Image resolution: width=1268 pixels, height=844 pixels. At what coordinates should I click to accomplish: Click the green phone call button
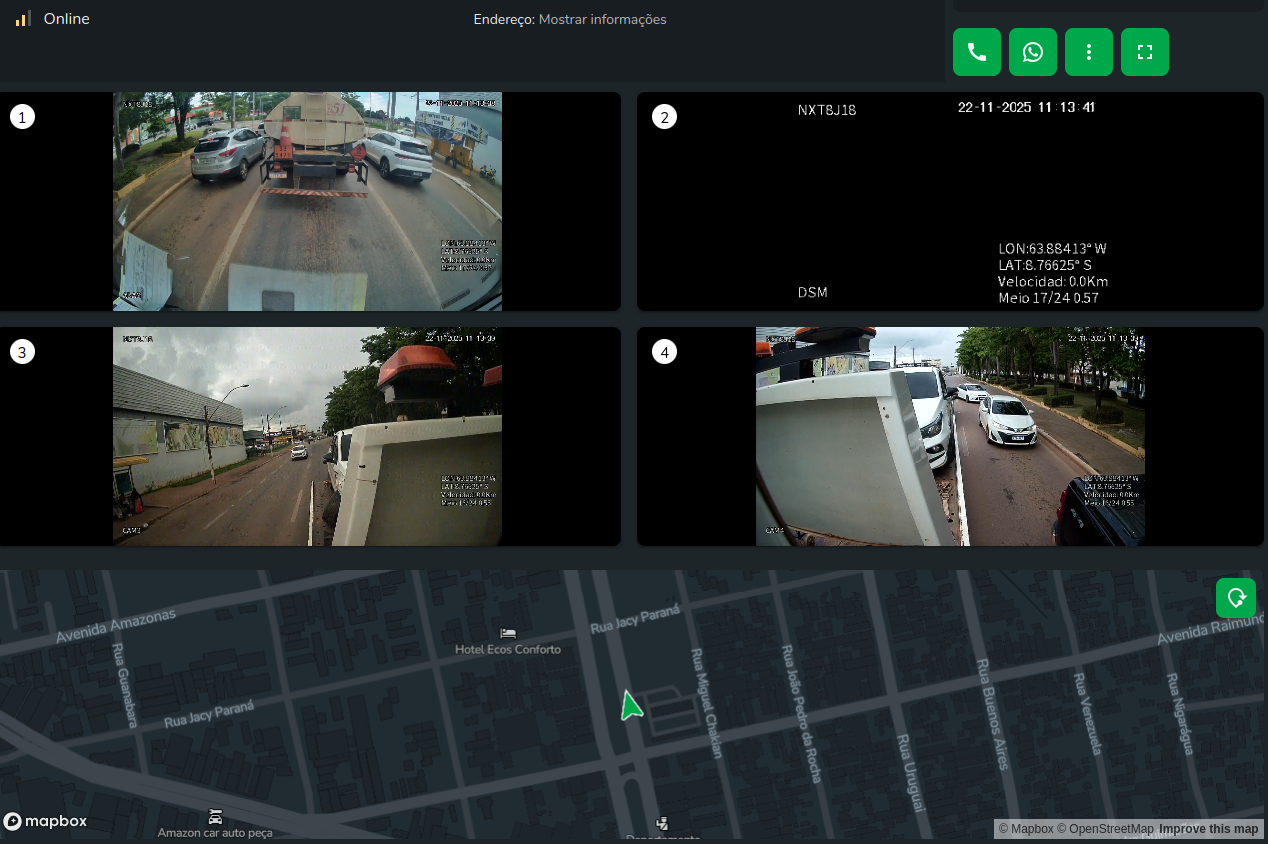click(x=976, y=52)
